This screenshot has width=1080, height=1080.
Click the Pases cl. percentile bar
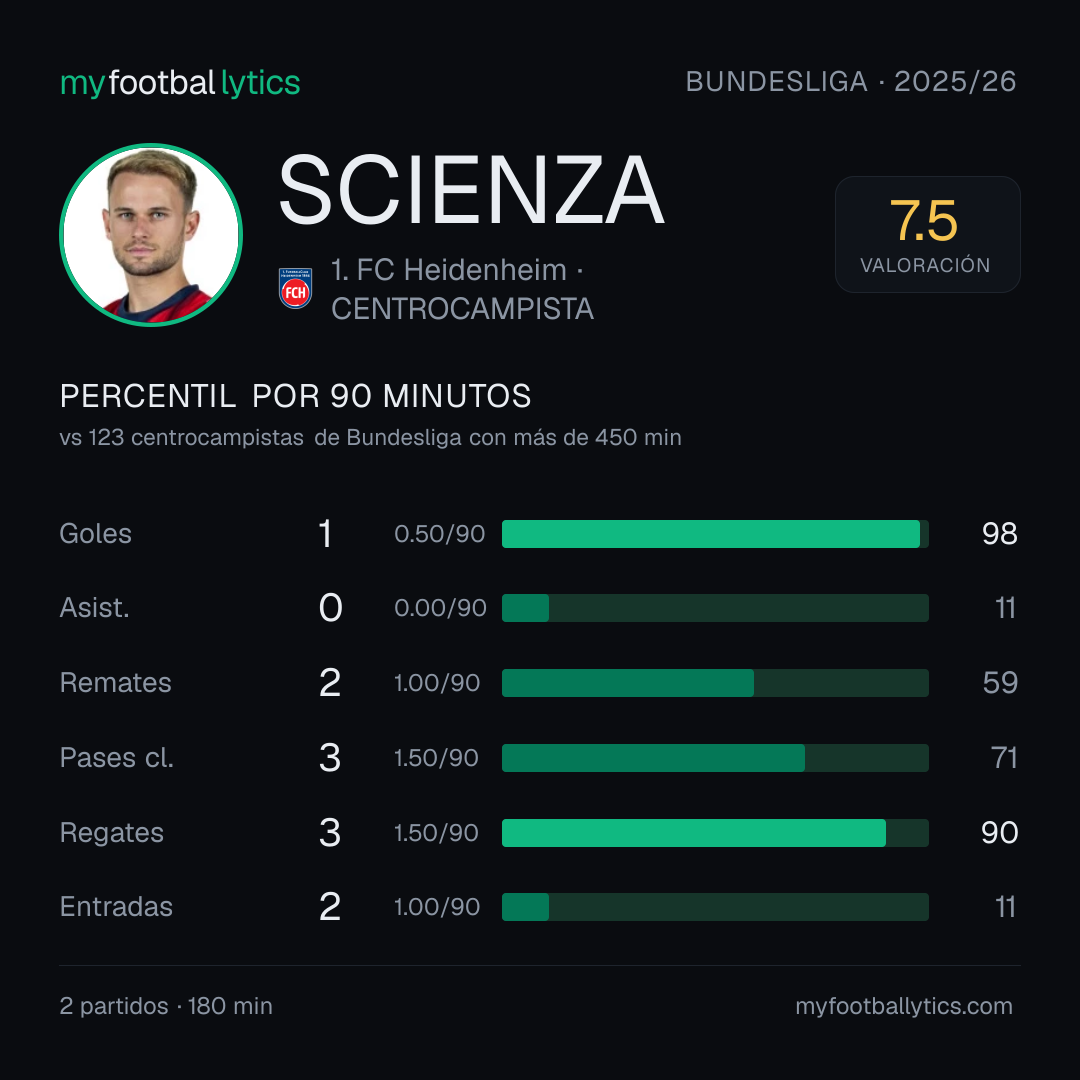pyautogui.click(x=715, y=758)
